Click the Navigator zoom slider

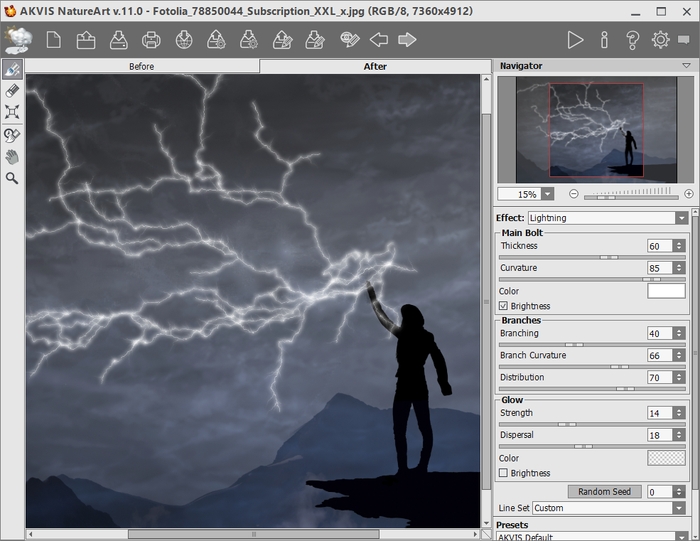click(x=631, y=196)
